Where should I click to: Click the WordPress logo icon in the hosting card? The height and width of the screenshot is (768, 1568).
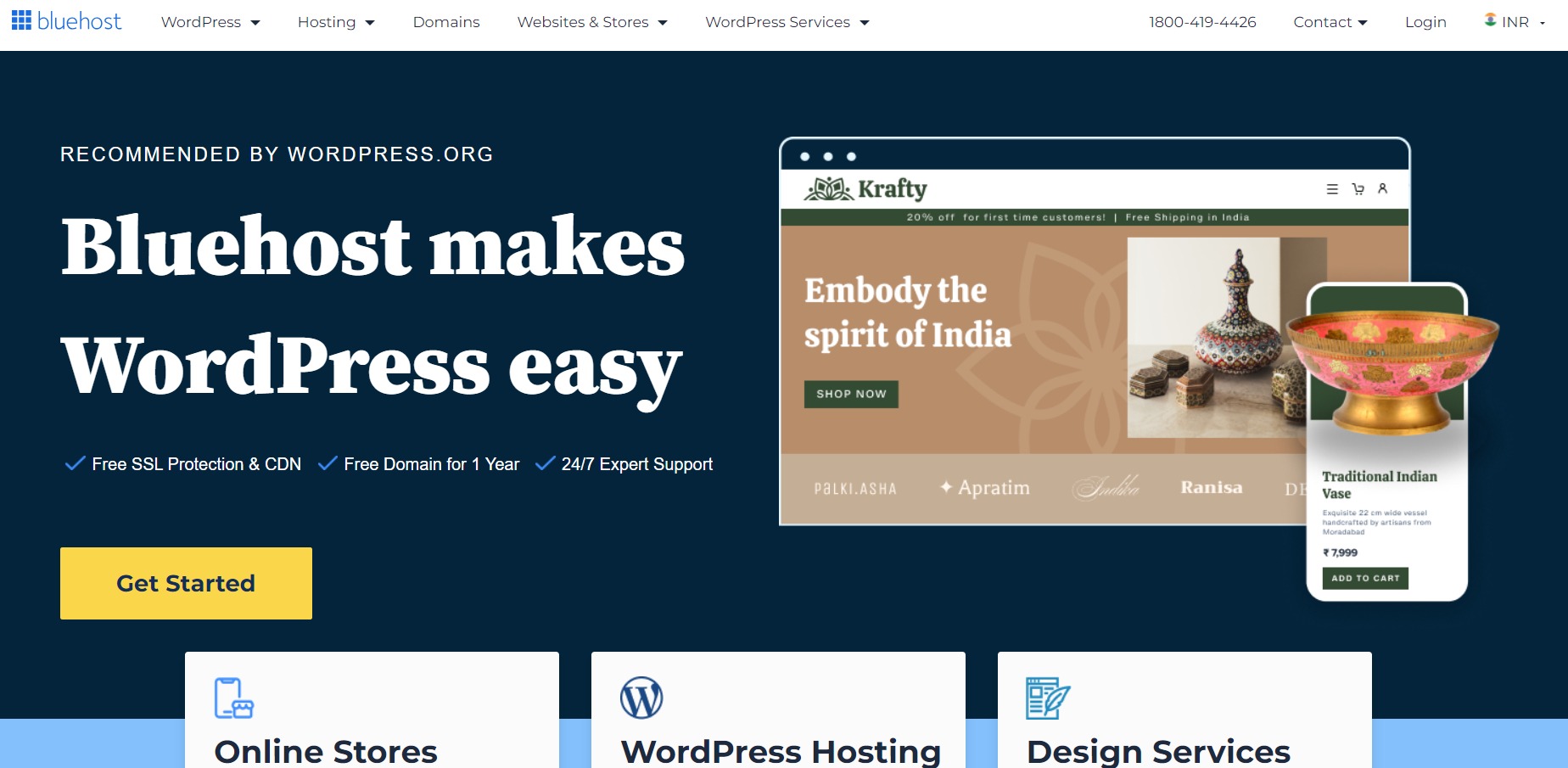click(641, 698)
